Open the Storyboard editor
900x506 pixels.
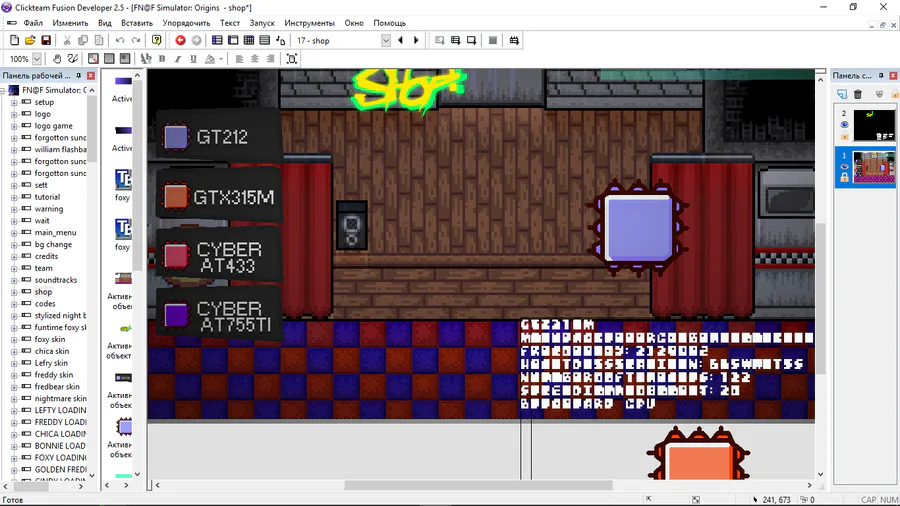click(x=217, y=40)
